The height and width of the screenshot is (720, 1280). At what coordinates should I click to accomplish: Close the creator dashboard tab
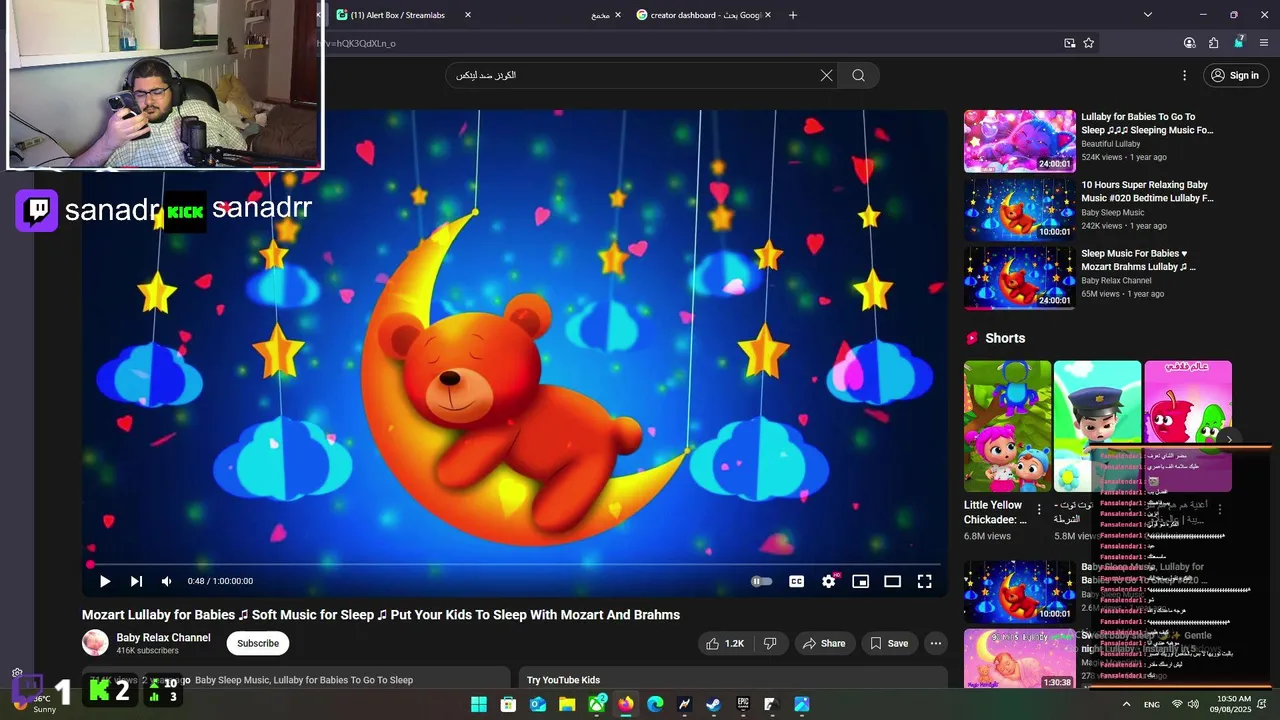[x=767, y=15]
